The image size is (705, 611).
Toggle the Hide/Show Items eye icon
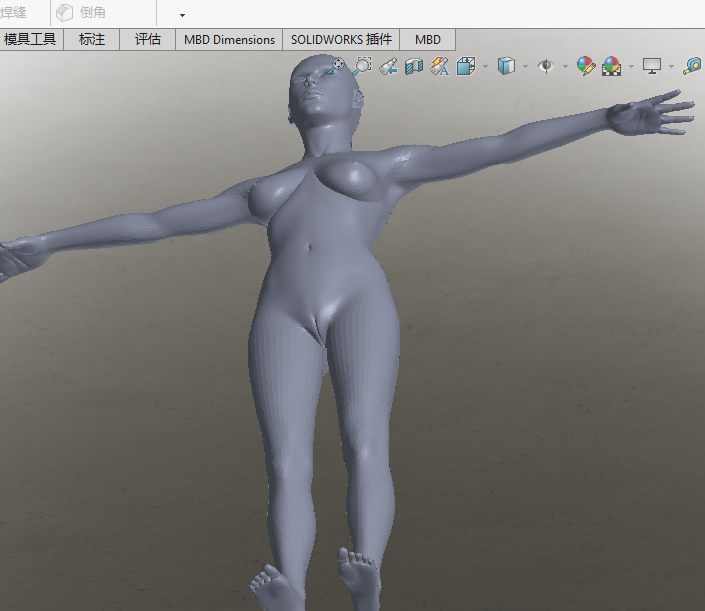(x=545, y=66)
